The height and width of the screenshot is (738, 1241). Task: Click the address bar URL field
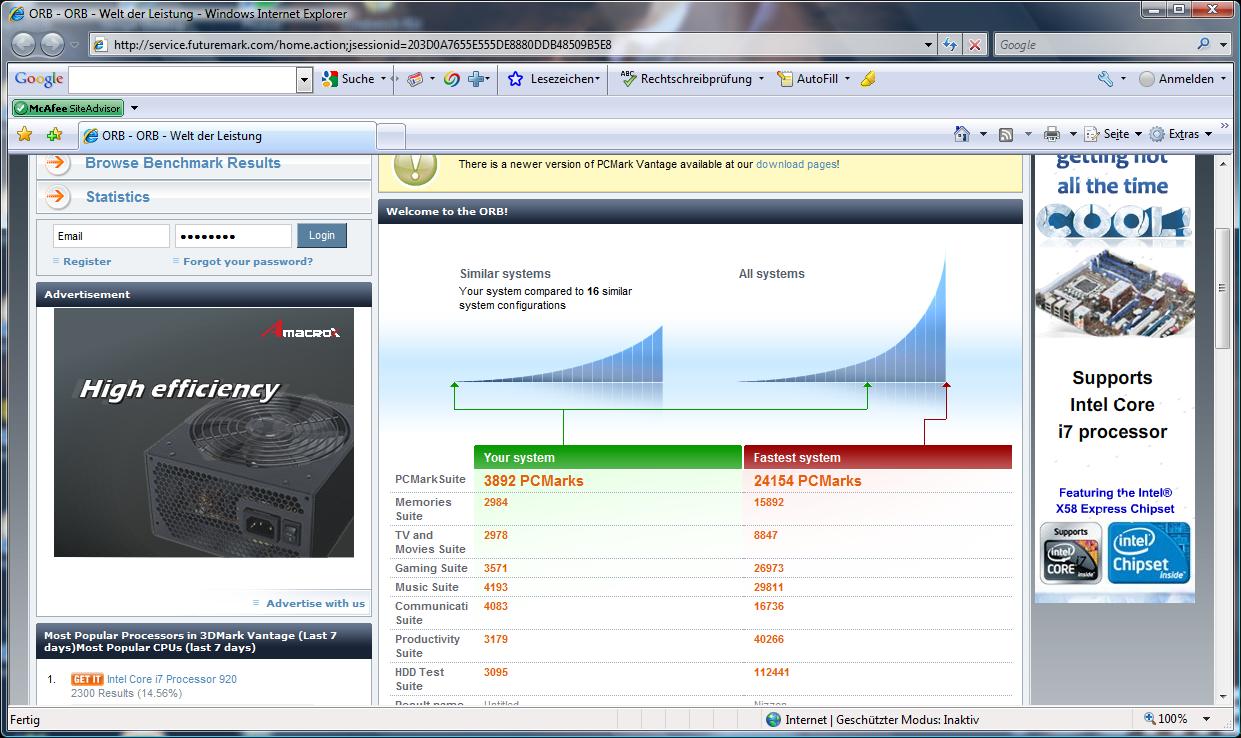[510, 45]
